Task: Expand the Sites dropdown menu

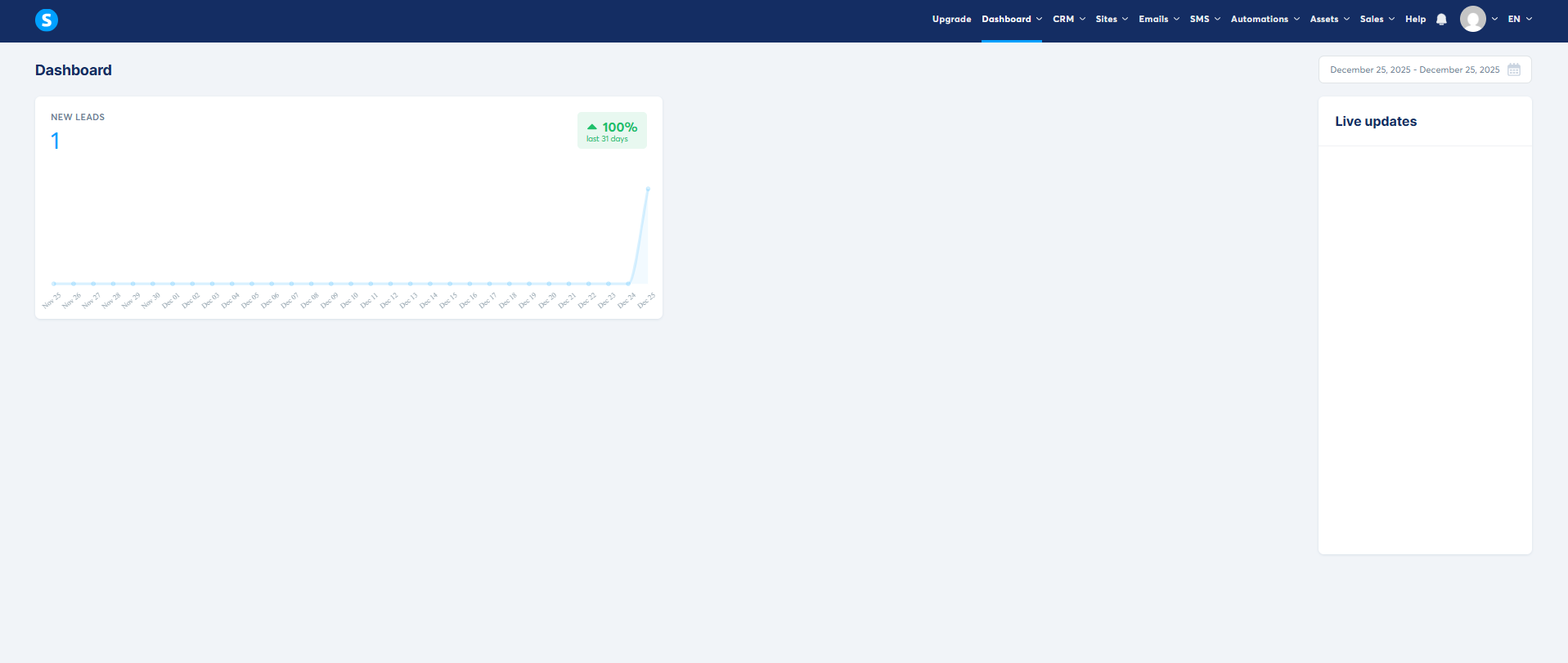Action: tap(1112, 19)
